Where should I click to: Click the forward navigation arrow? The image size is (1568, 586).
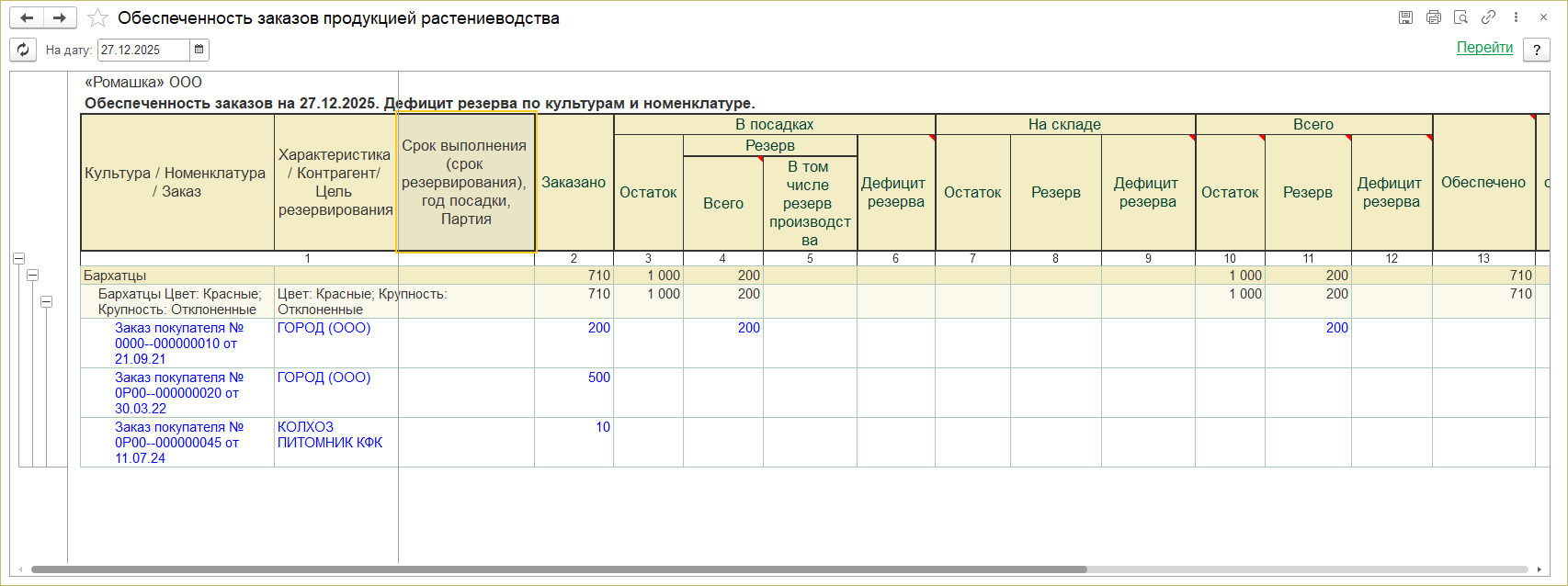(59, 18)
